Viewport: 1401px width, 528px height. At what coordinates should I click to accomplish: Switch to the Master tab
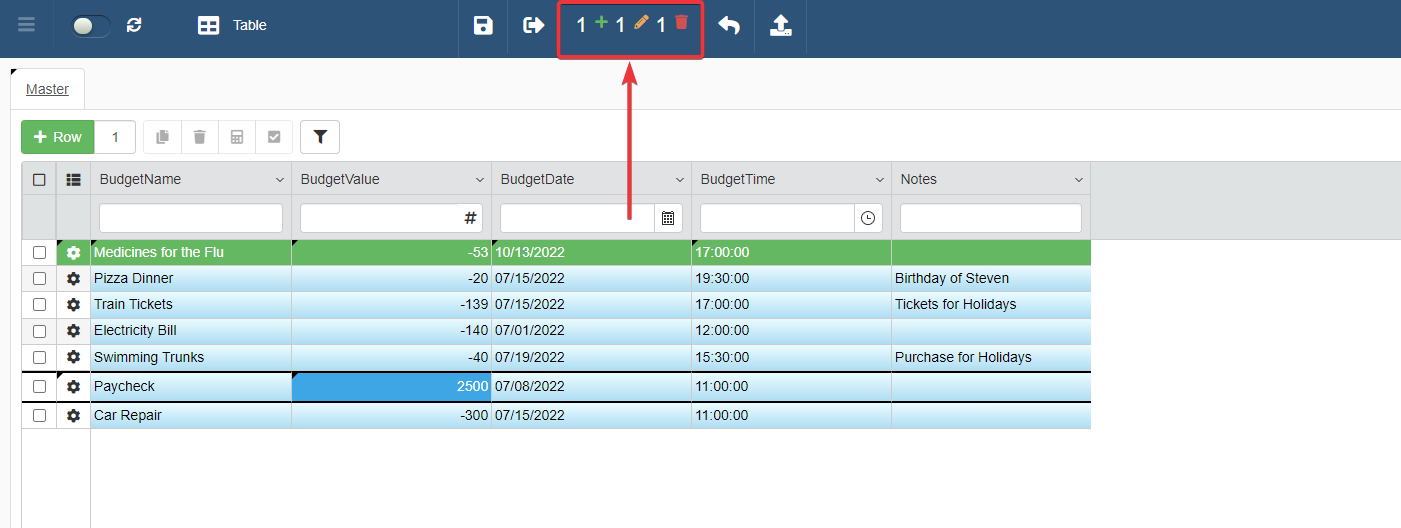coord(47,89)
